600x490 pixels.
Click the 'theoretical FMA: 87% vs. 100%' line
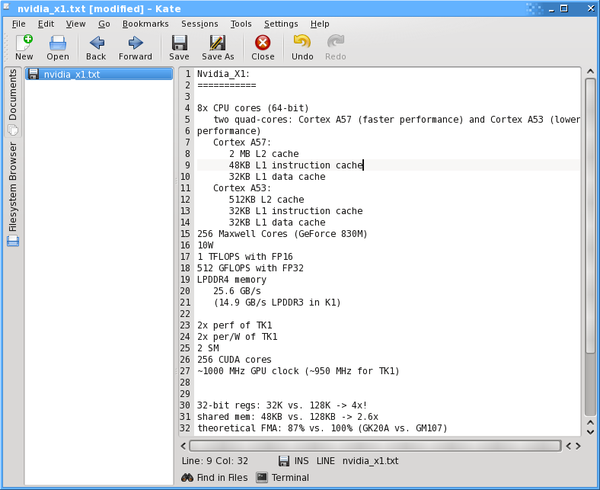(322, 428)
